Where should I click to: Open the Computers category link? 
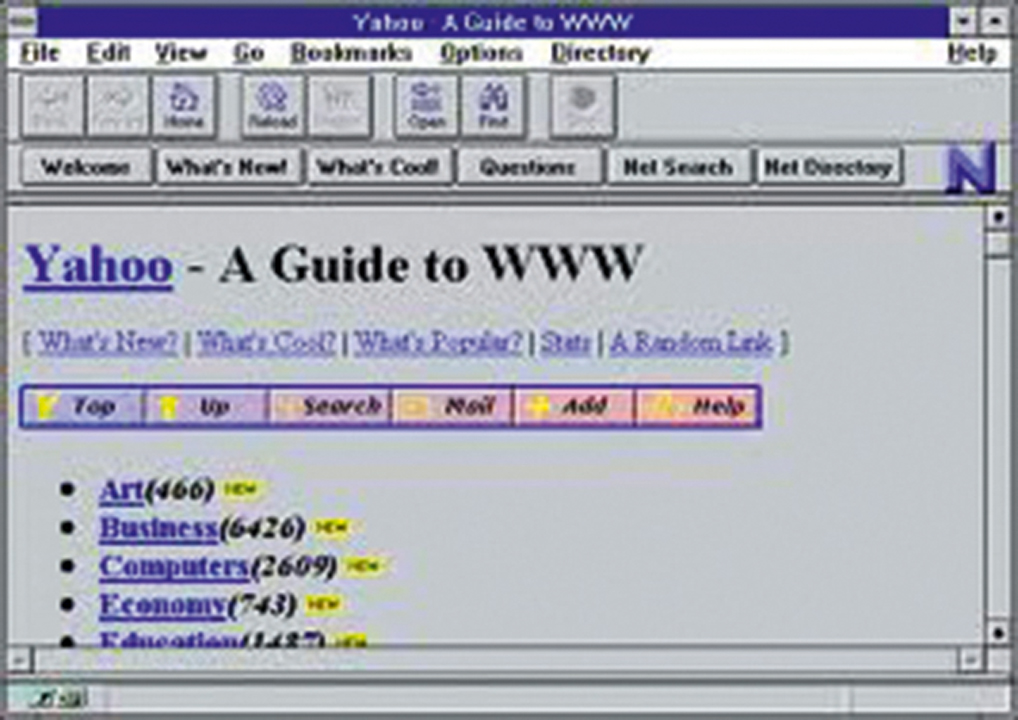(175, 566)
